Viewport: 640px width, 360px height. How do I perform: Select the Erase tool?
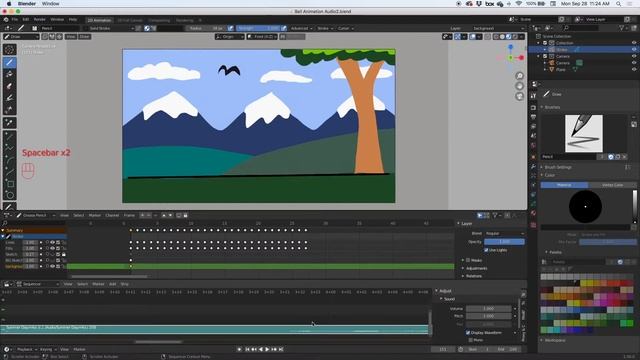10,86
